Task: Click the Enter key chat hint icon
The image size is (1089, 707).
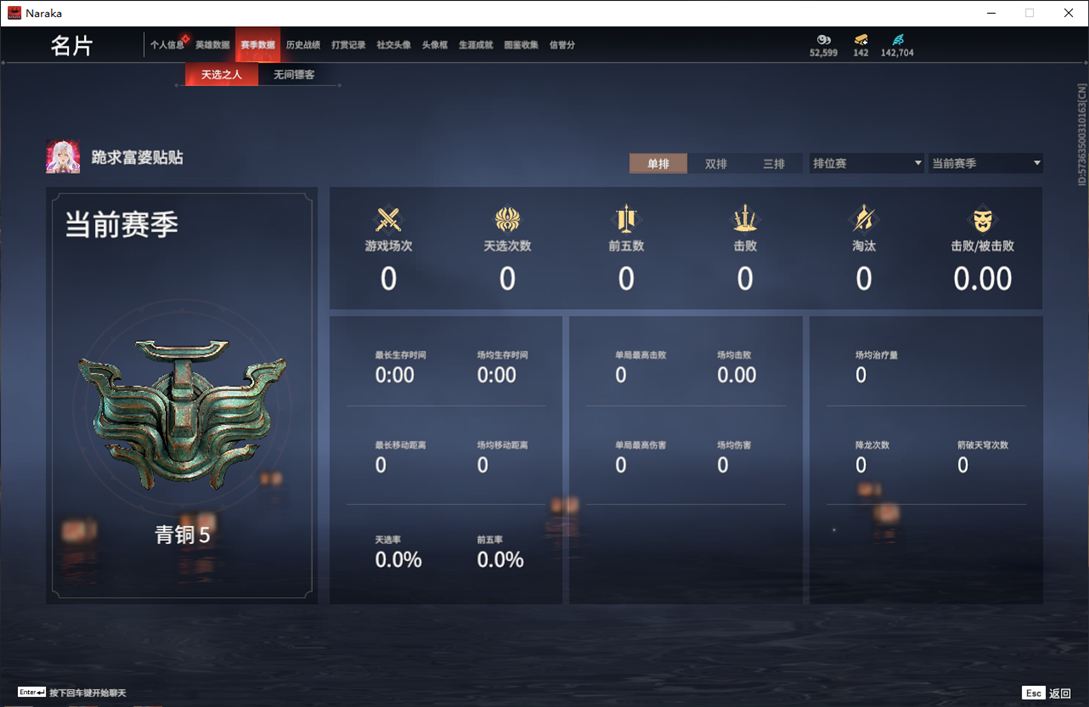Action: coord(32,692)
